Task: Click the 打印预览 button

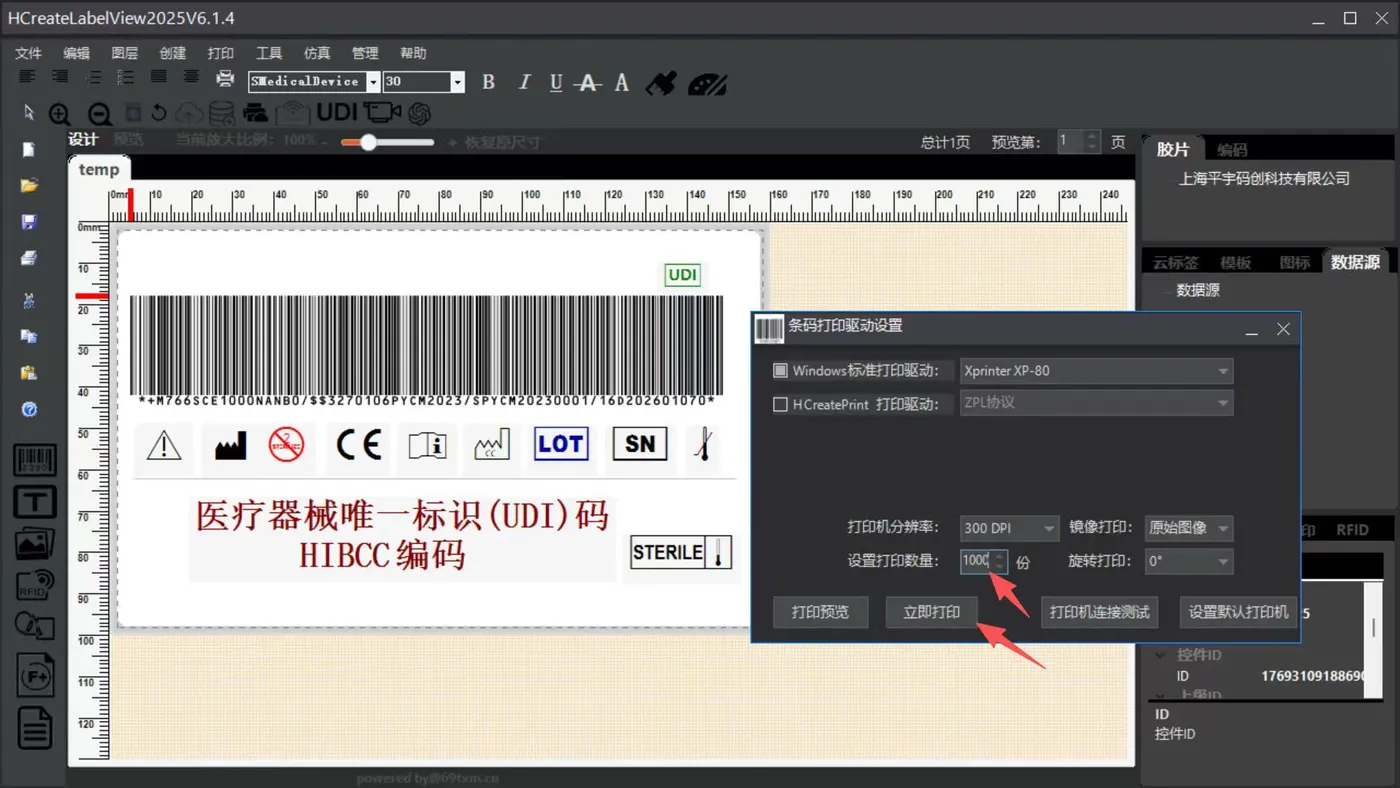Action: 820,612
